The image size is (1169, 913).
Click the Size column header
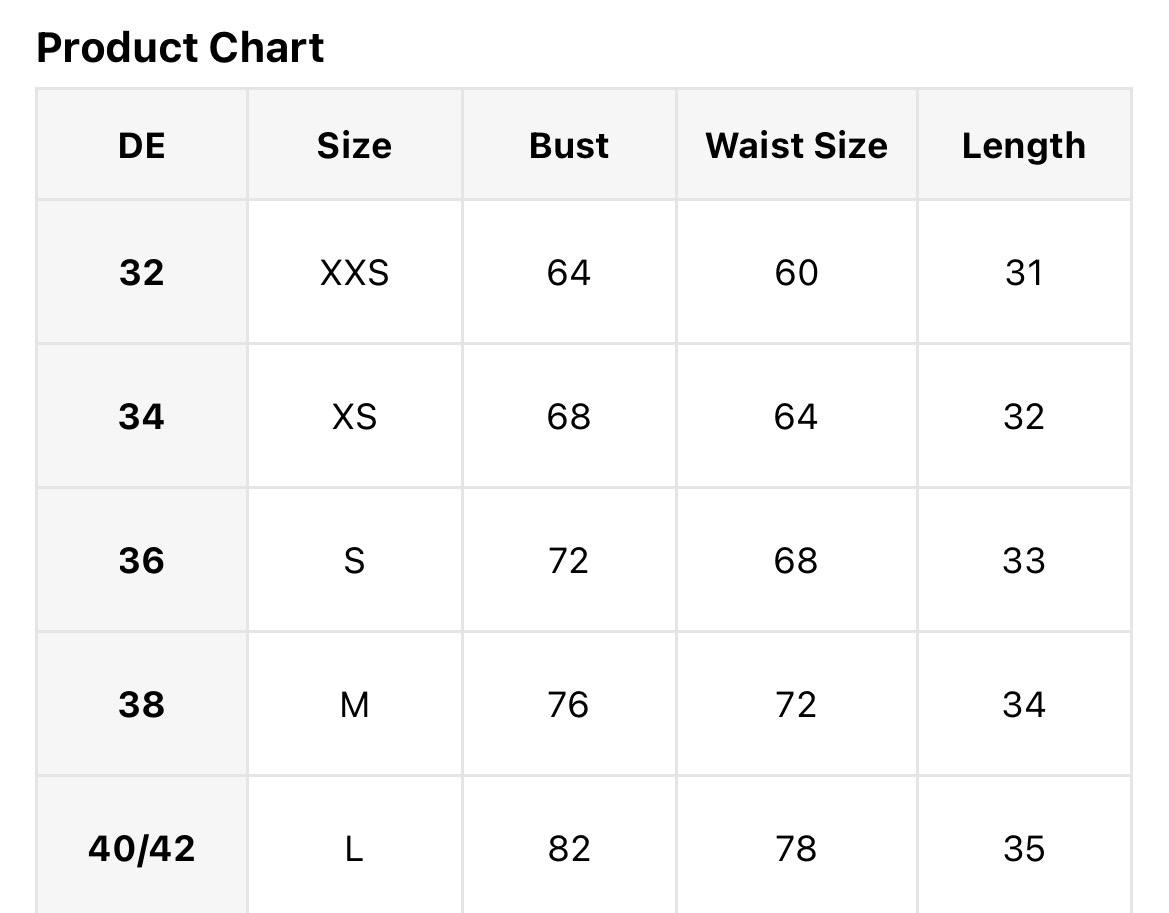pyautogui.click(x=354, y=145)
